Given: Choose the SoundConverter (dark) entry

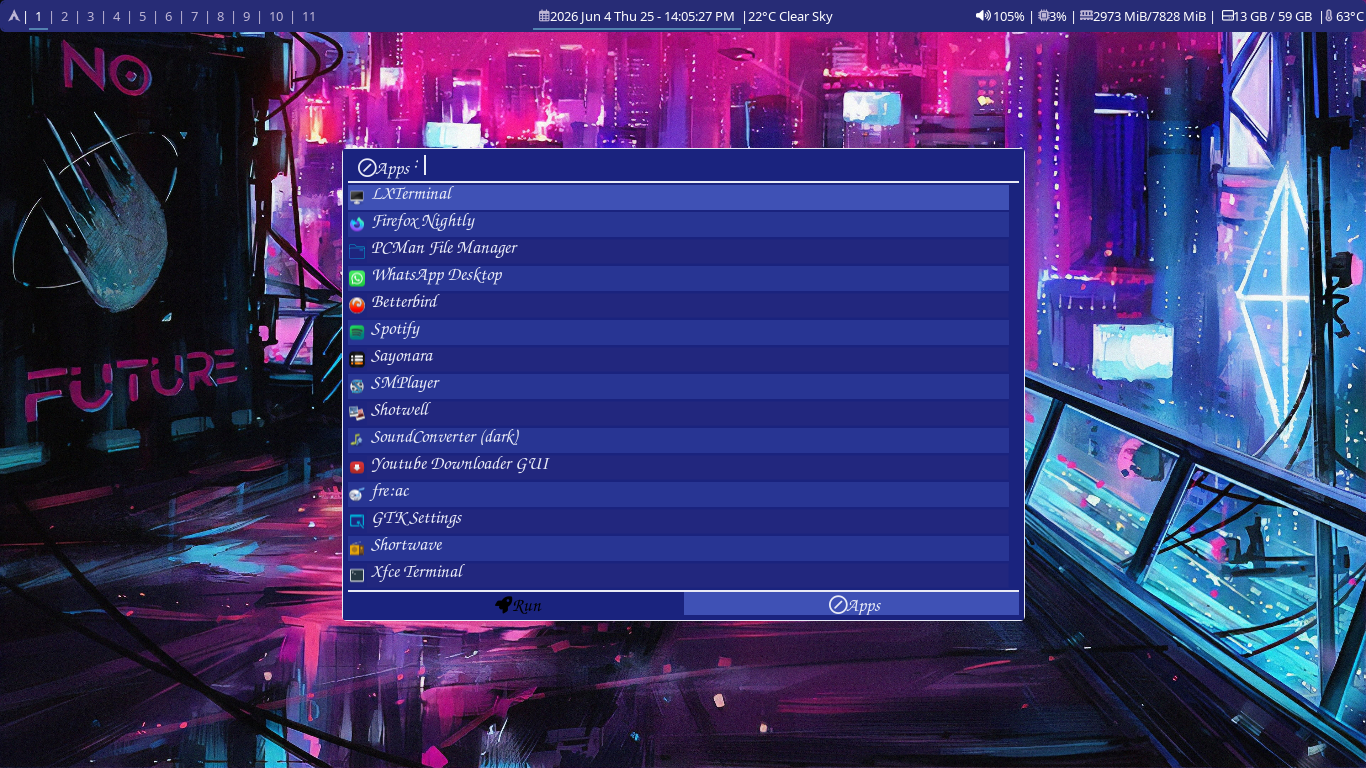Looking at the screenshot, I should tap(678, 440).
